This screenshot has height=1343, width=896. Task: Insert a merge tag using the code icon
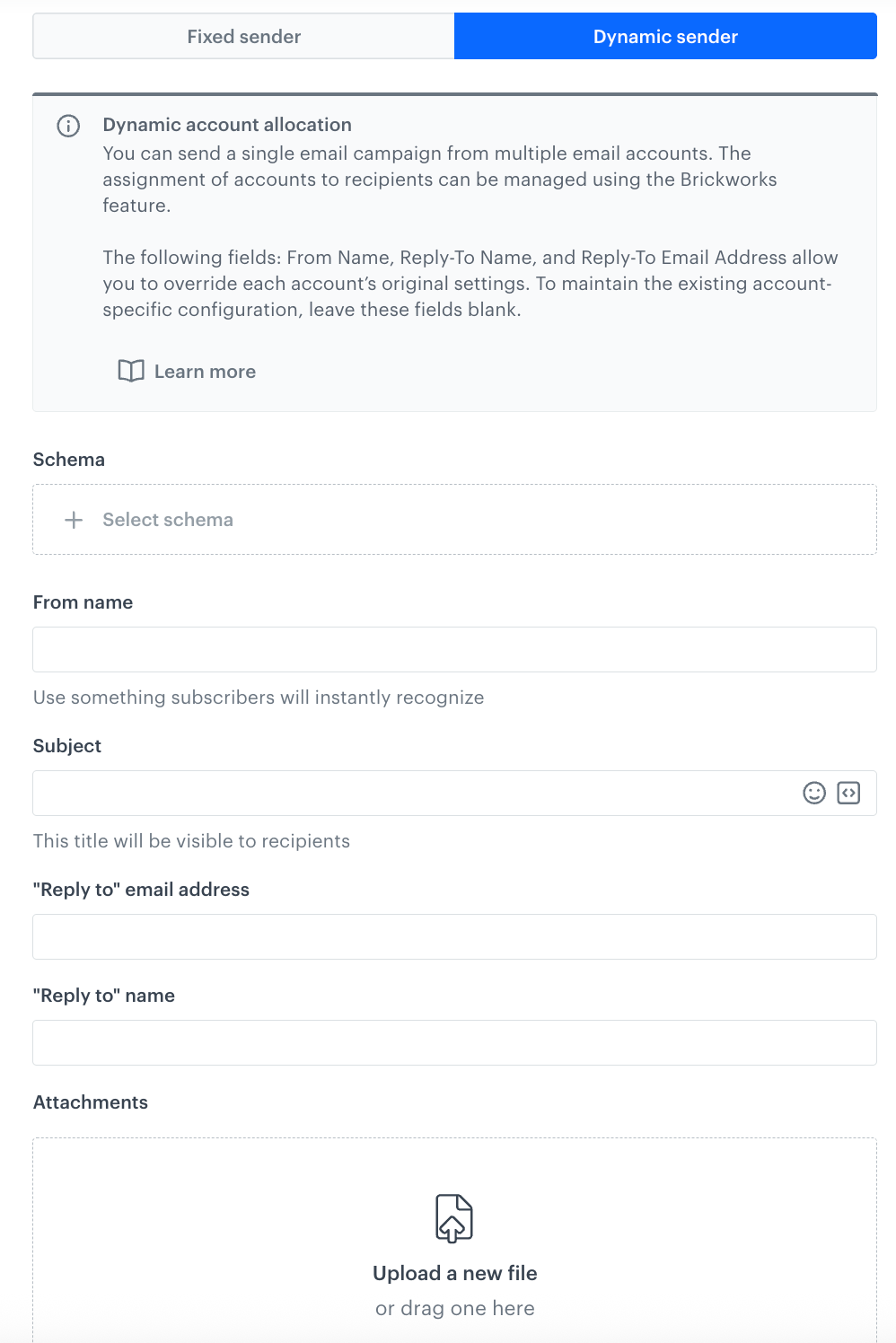(x=848, y=793)
